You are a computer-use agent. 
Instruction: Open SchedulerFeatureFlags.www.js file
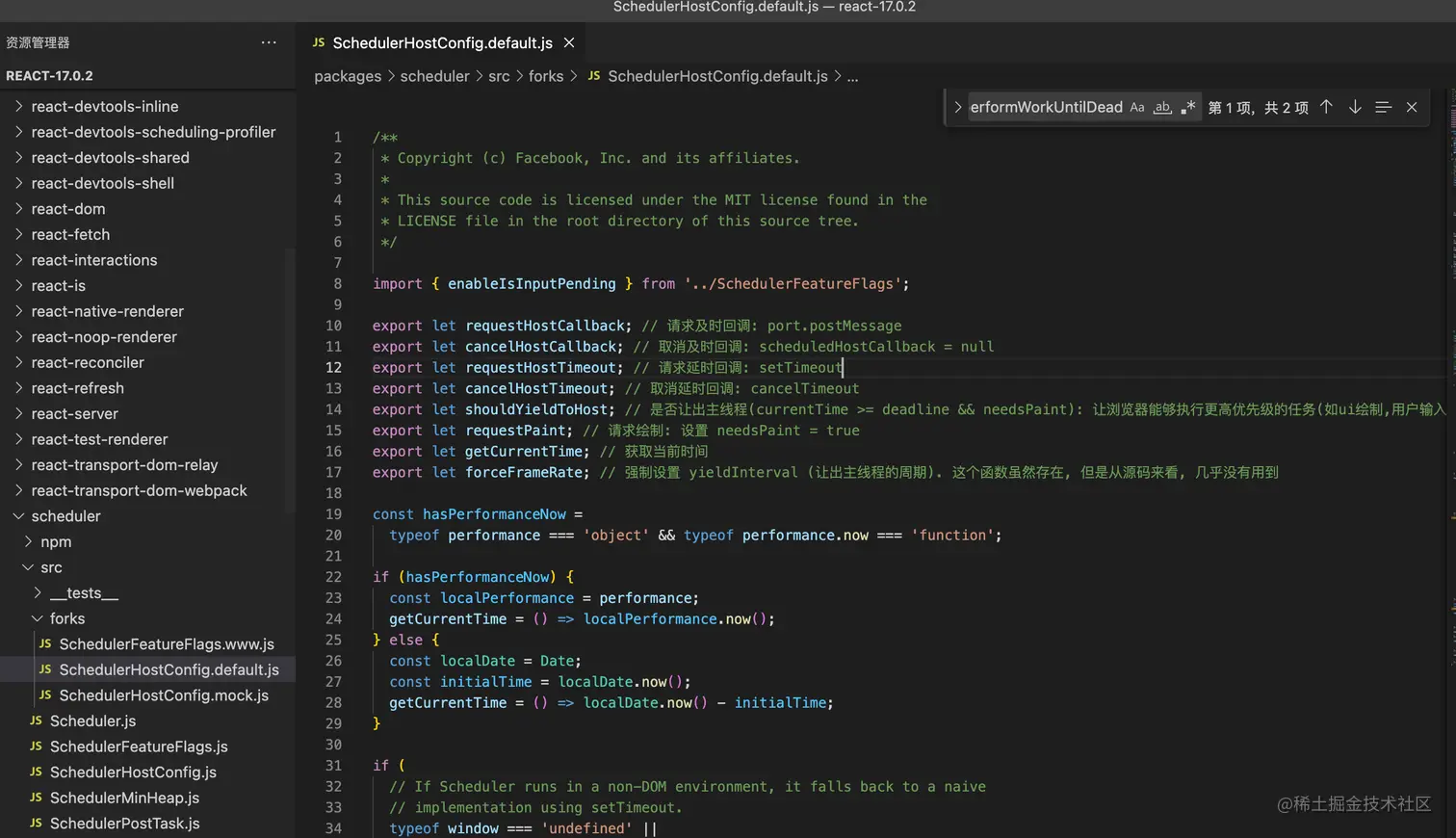tap(167, 644)
